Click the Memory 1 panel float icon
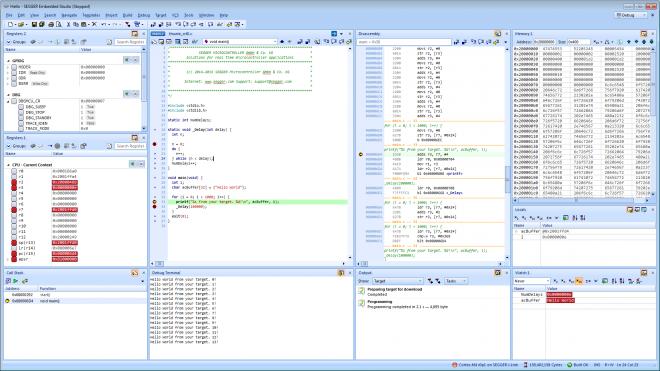The width and height of the screenshot is (660, 371). (x=644, y=34)
